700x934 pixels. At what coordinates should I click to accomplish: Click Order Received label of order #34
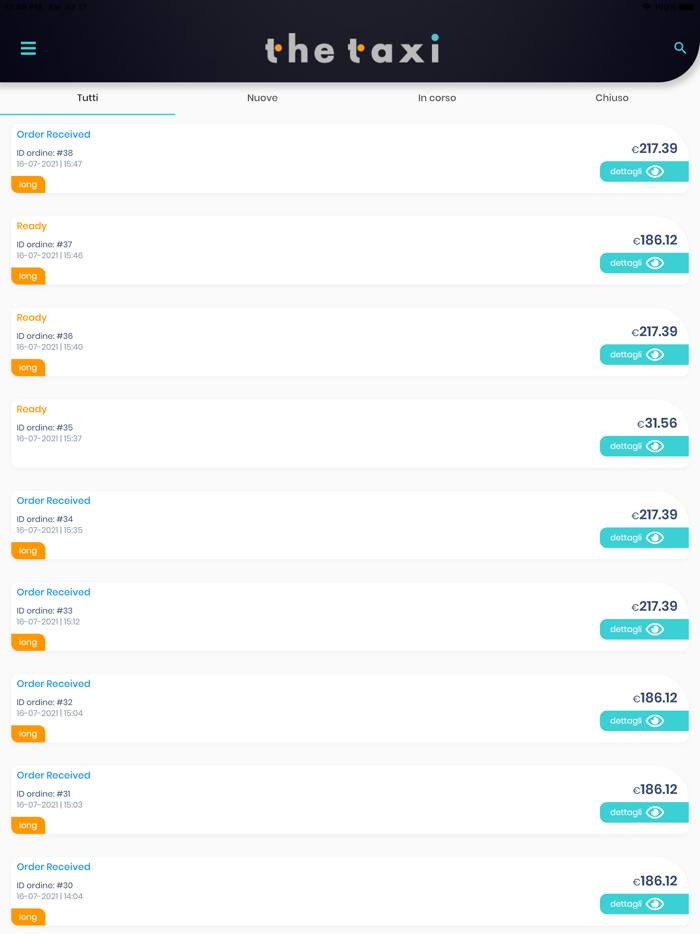tap(54, 501)
